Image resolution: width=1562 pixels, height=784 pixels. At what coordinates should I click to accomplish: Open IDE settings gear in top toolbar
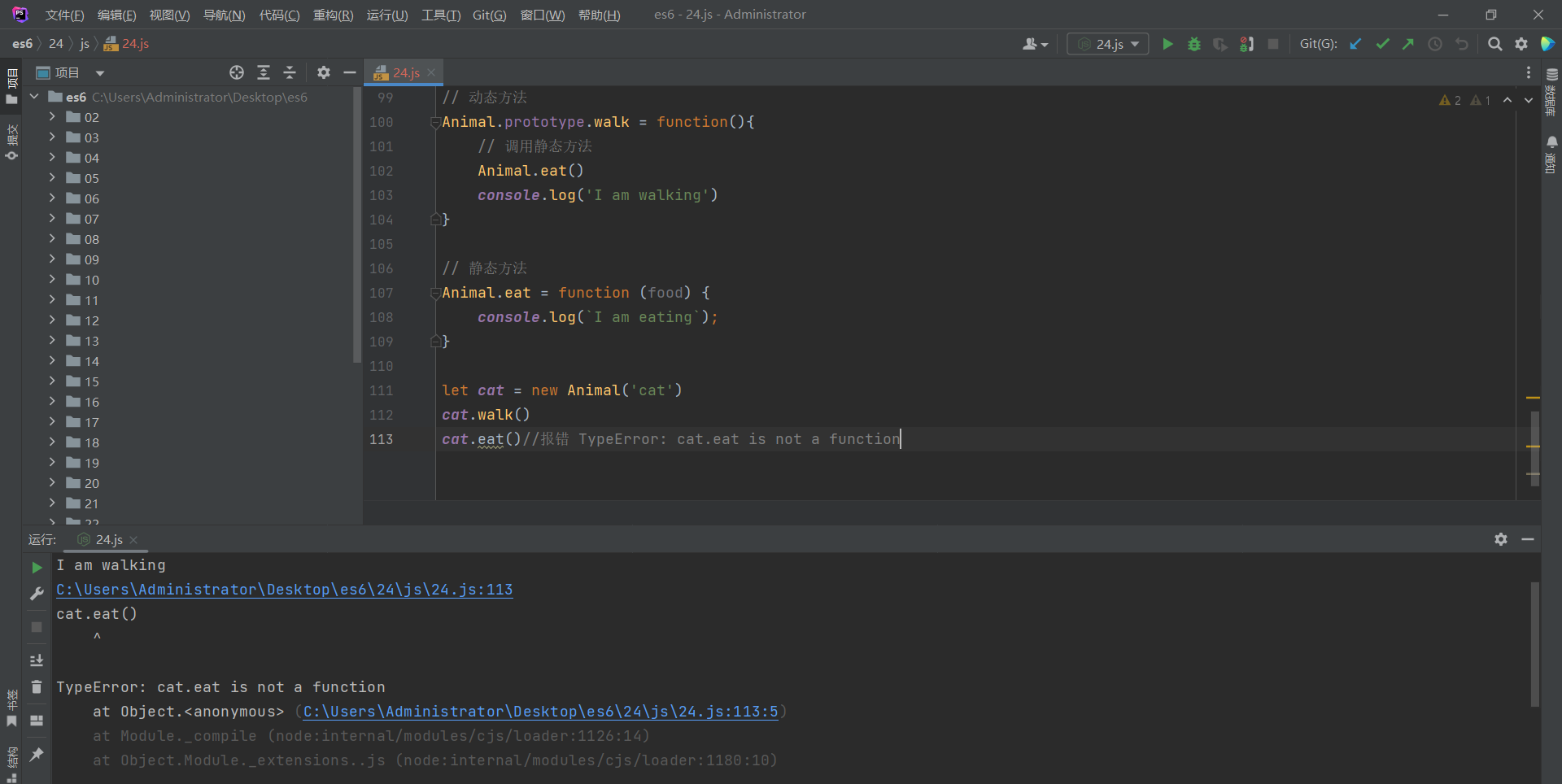pos(1521,44)
